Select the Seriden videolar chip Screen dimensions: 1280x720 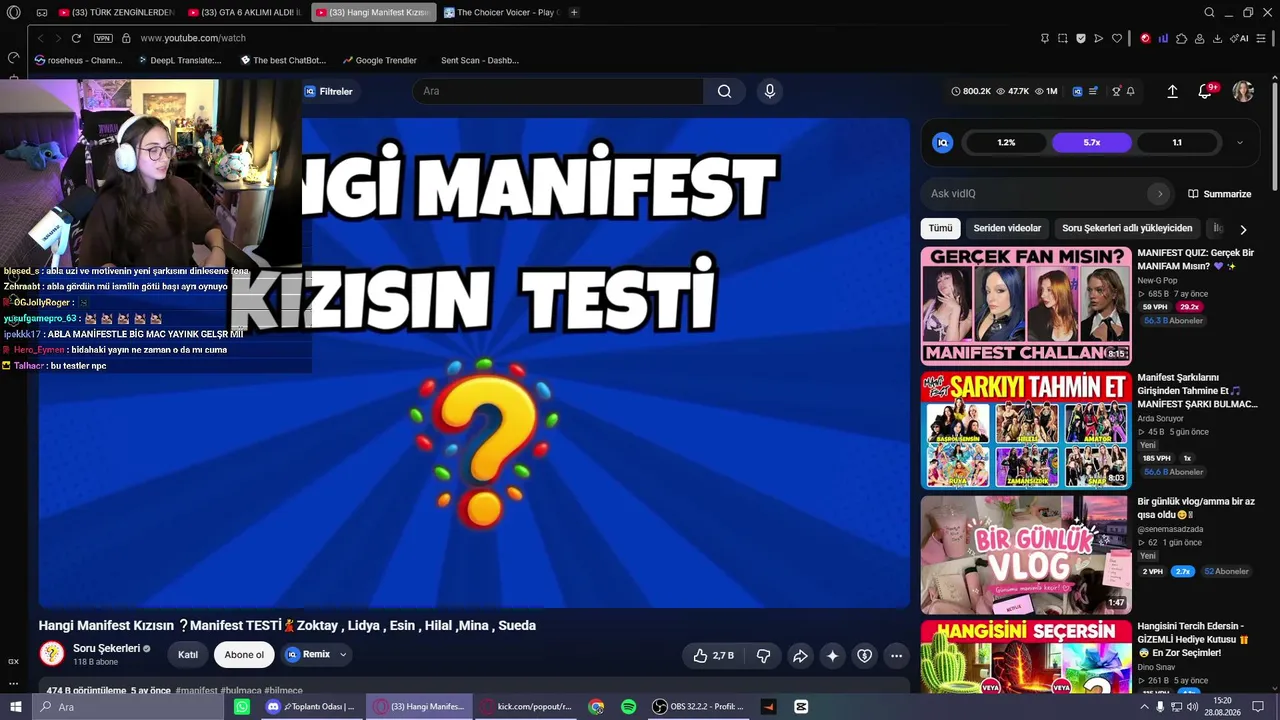[x=1007, y=228]
